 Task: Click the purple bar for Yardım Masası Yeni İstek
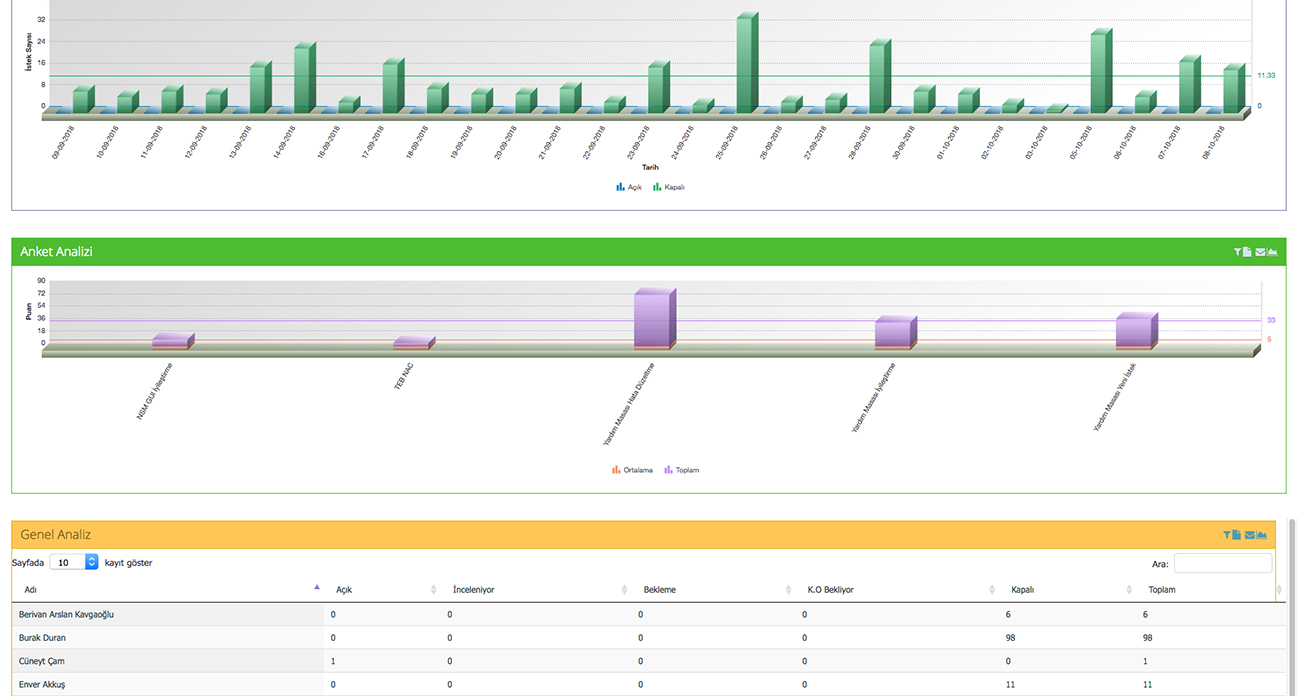(1137, 331)
